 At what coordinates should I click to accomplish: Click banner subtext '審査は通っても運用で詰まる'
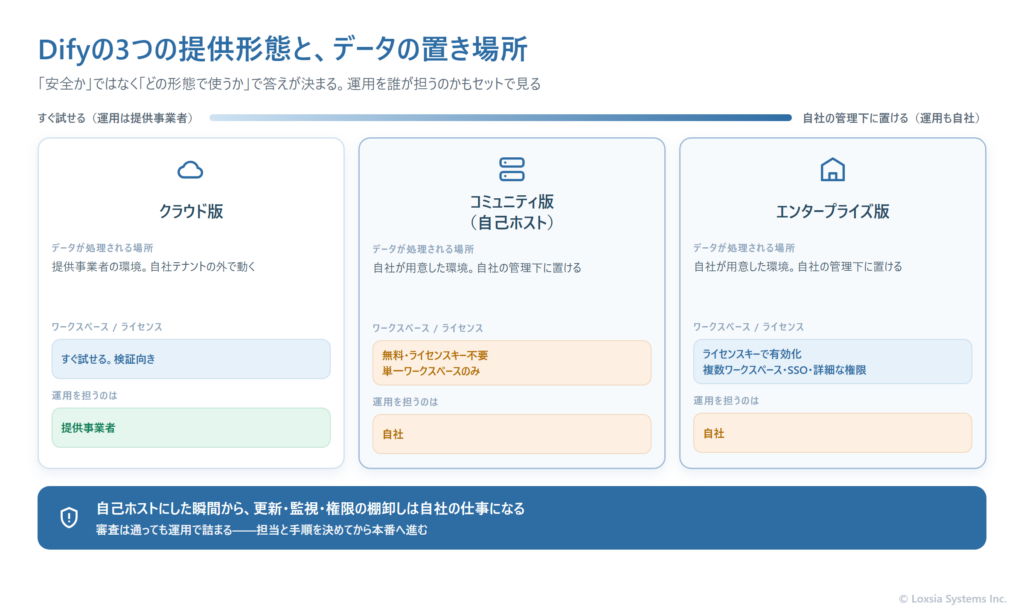[x=261, y=530]
